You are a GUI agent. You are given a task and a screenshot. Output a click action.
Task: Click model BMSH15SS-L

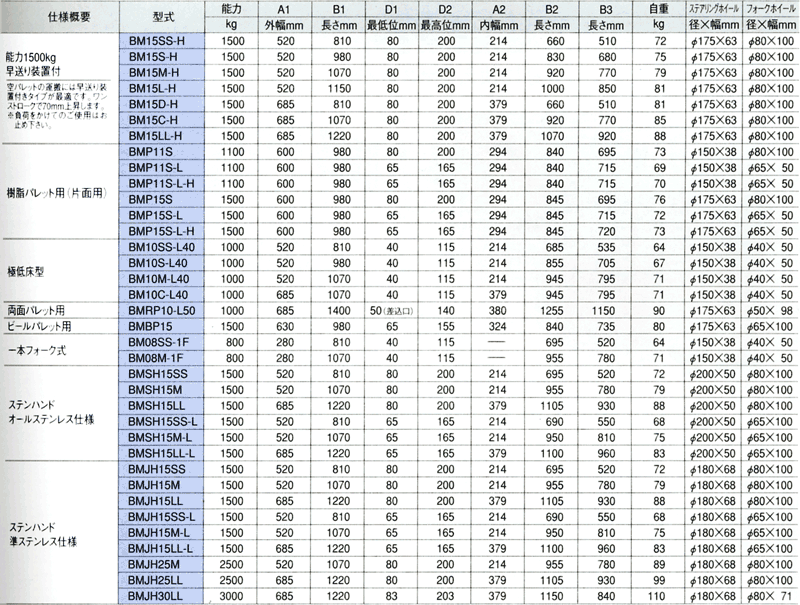click(162, 422)
